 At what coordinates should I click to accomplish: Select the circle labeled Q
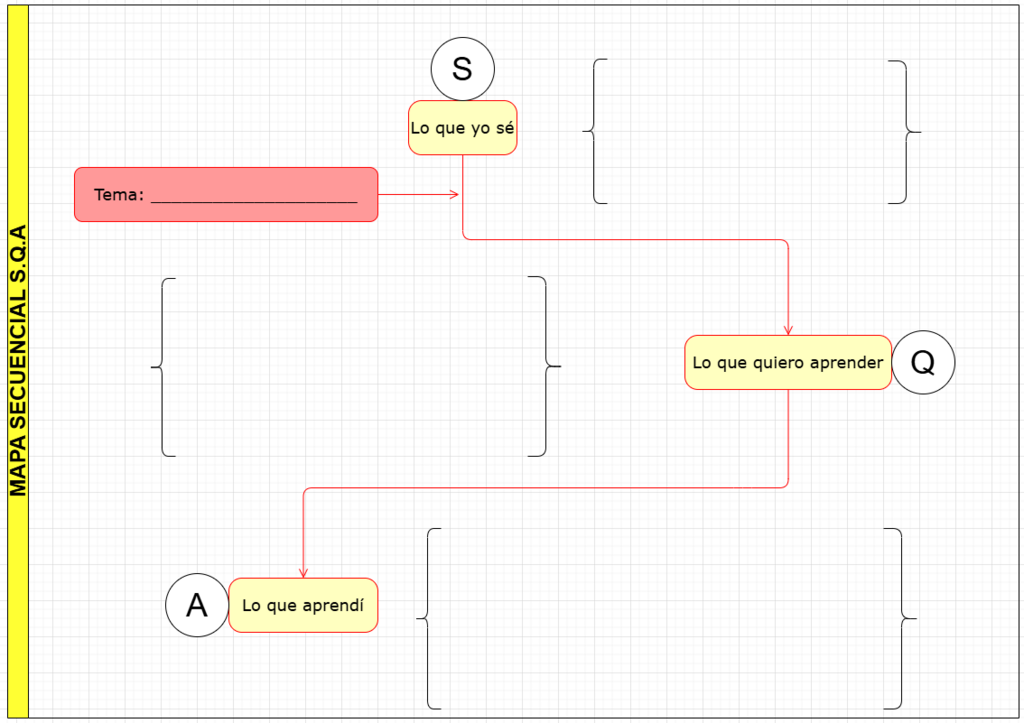[923, 362]
